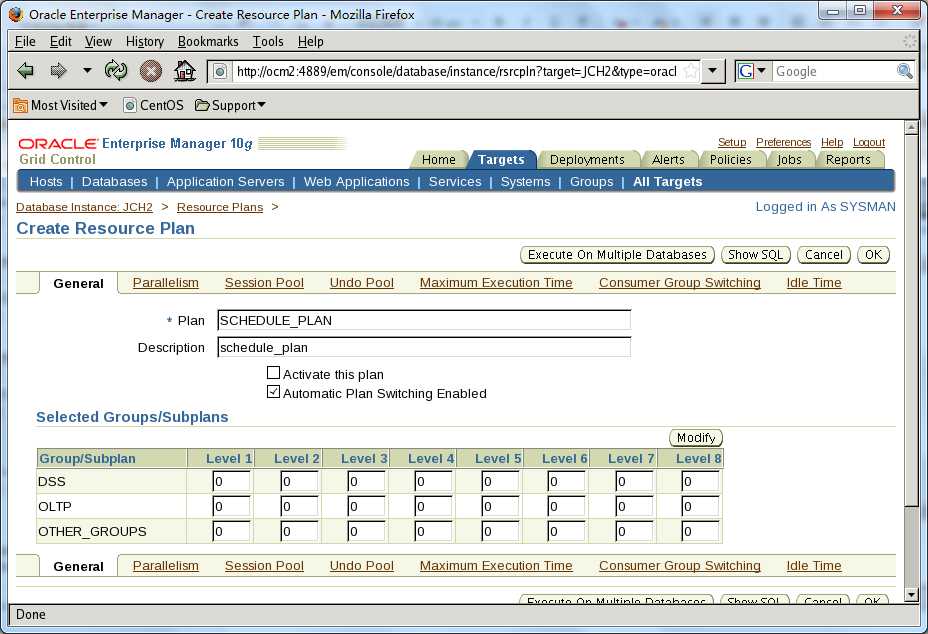Open the address bar history dropdown
Screen dimensions: 928x634
pyautogui.click(x=713, y=72)
